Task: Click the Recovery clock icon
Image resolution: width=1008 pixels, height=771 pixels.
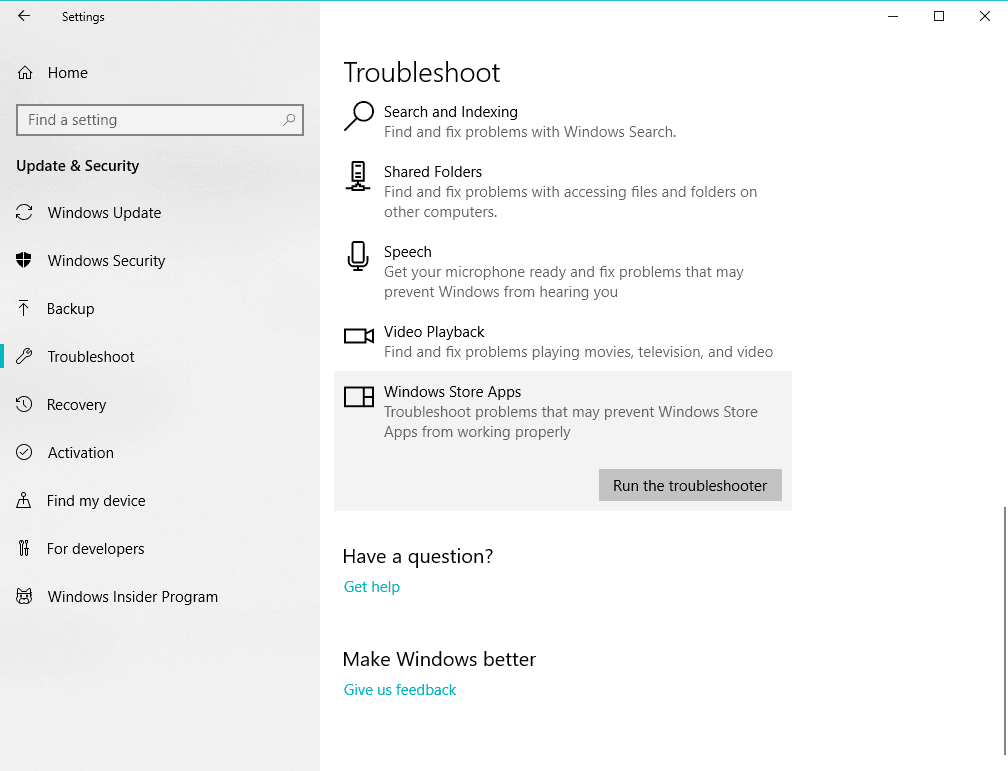Action: click(24, 404)
